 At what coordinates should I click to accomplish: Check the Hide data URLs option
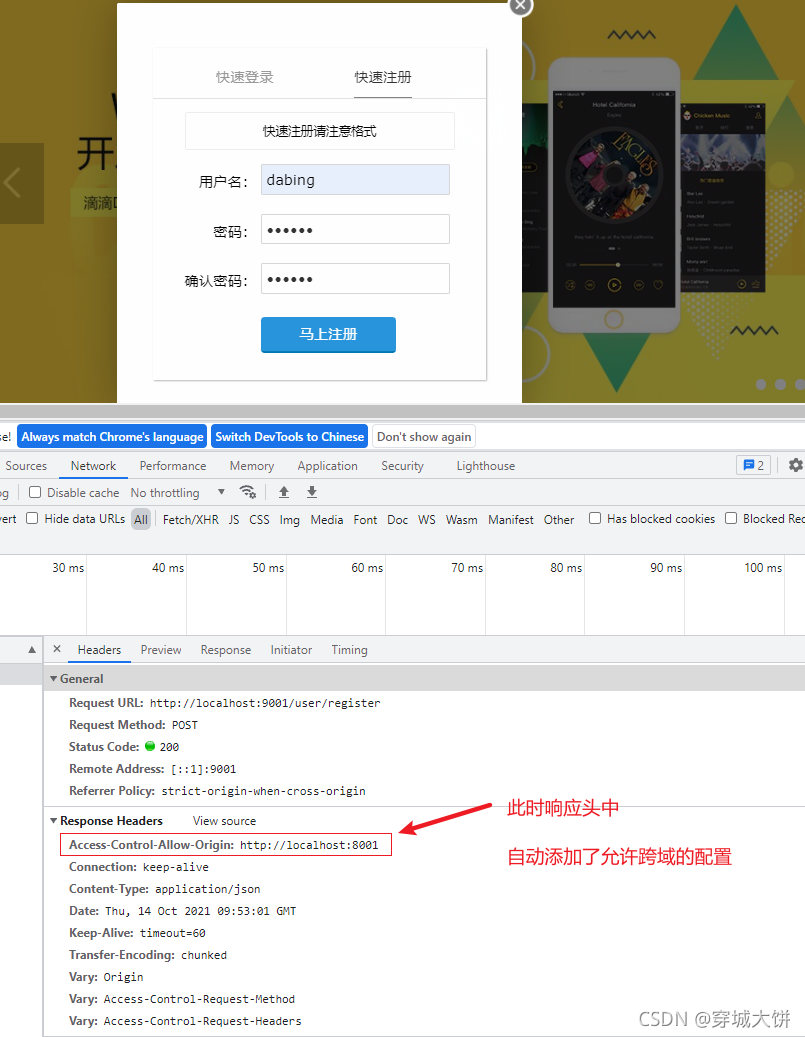[x=31, y=518]
